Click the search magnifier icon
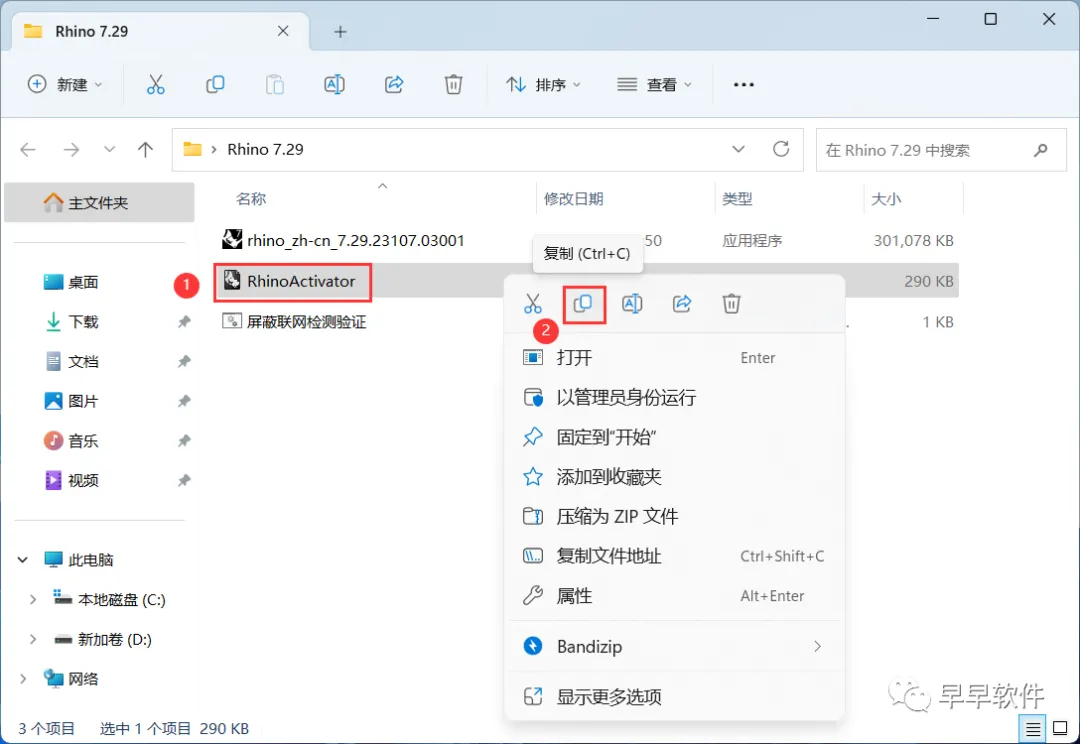 pos(1041,149)
